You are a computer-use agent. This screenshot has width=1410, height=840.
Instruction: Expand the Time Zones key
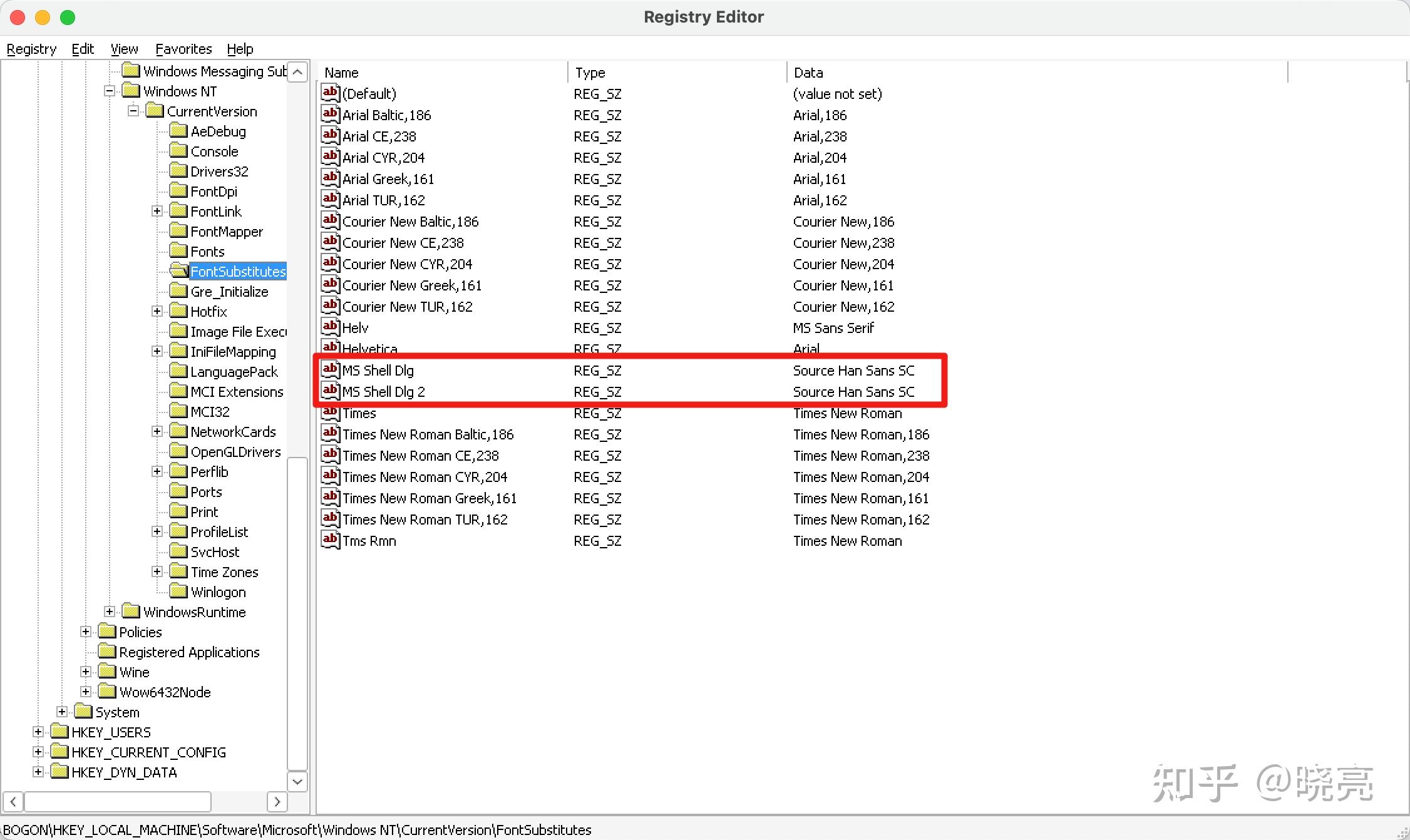point(157,571)
